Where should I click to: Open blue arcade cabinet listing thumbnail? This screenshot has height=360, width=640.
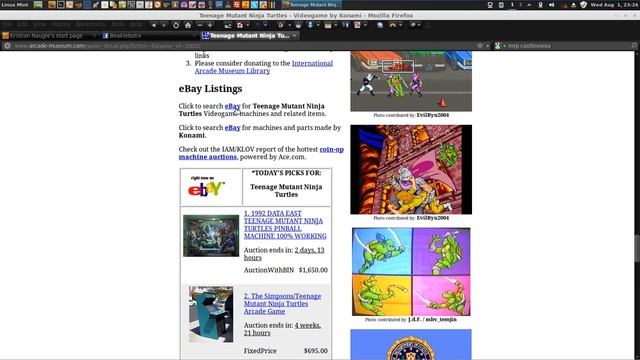point(211,314)
